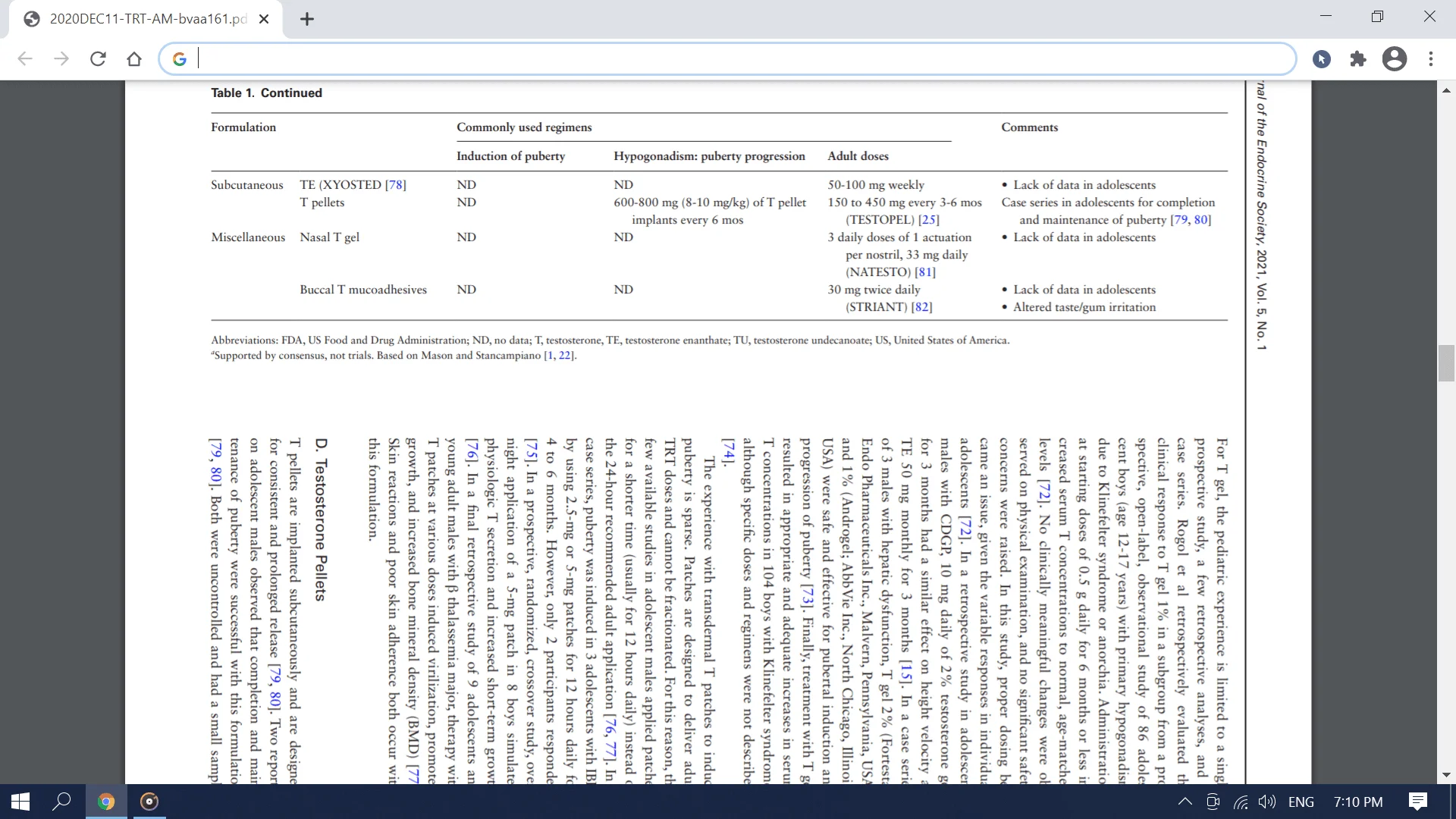Minimize the browser window

coord(1326,16)
